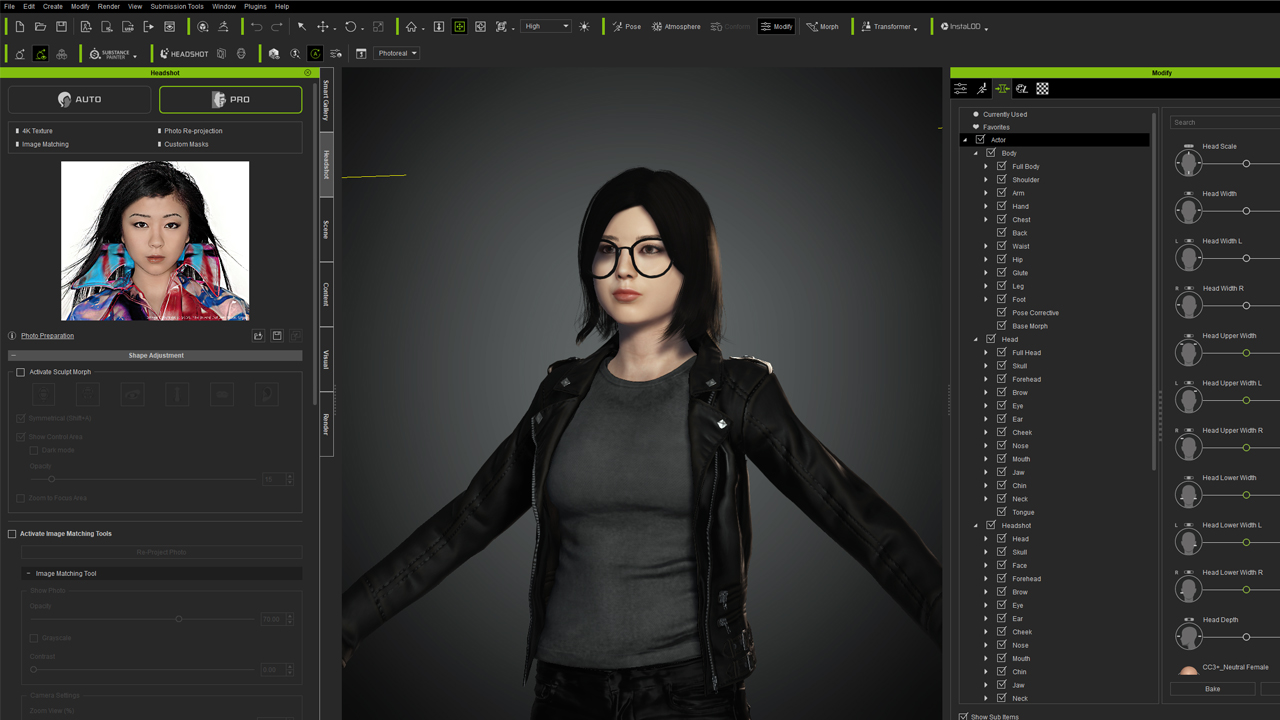Open the Photo Preparation link
1280x720 pixels.
click(x=48, y=336)
